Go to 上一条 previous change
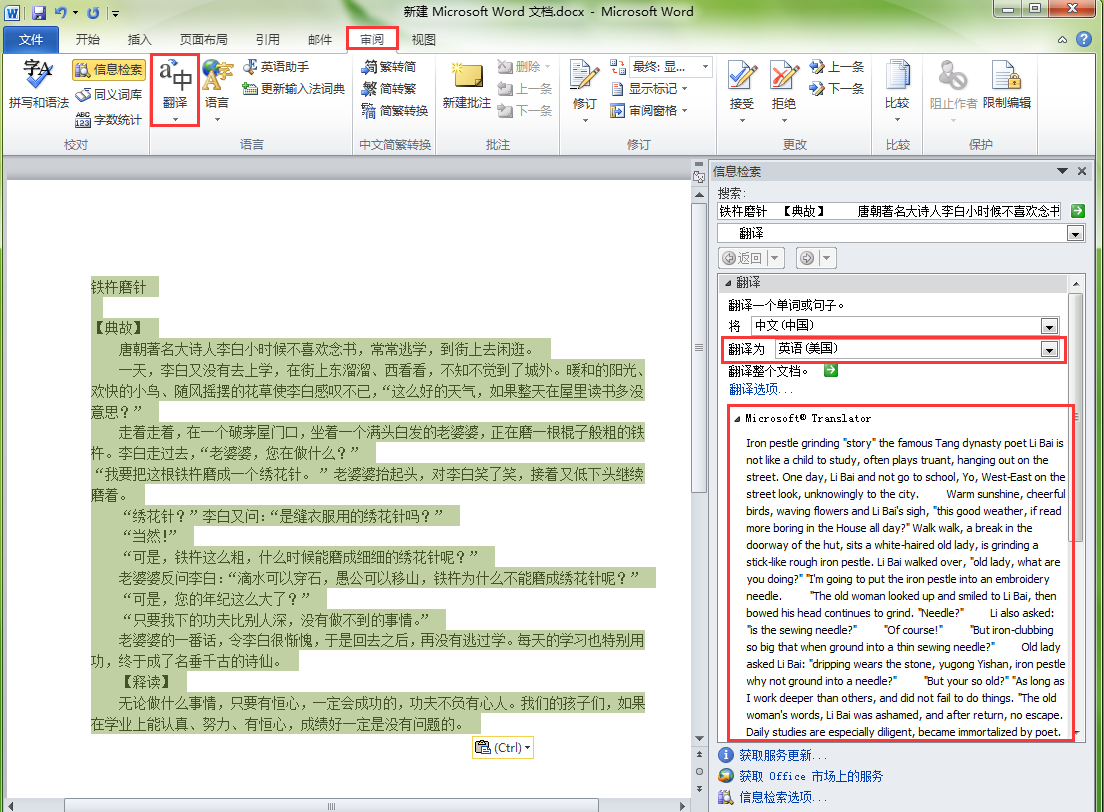The width and height of the screenshot is (1104, 812). (836, 67)
